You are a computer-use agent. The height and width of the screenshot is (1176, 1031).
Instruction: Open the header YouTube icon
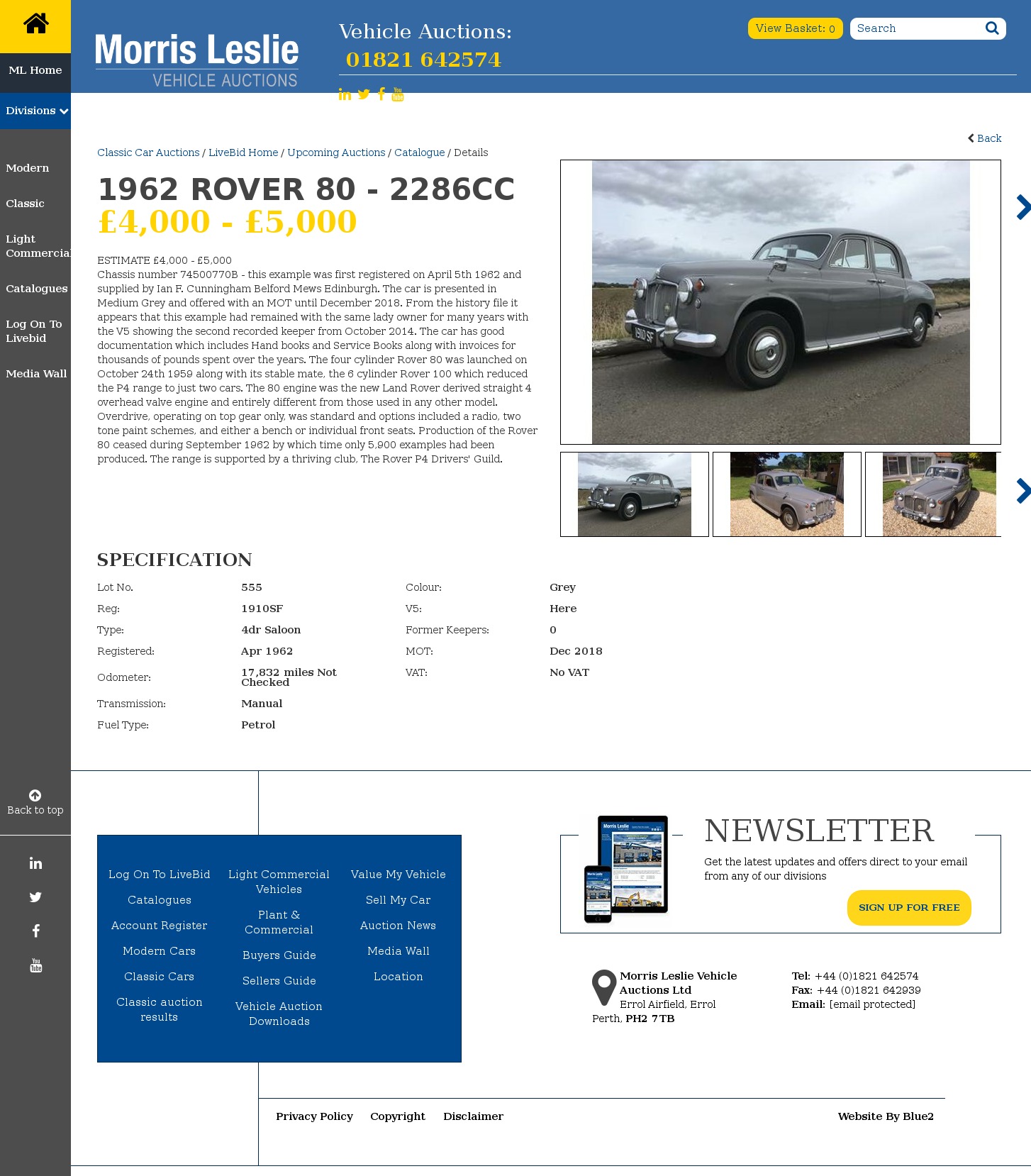tap(398, 94)
